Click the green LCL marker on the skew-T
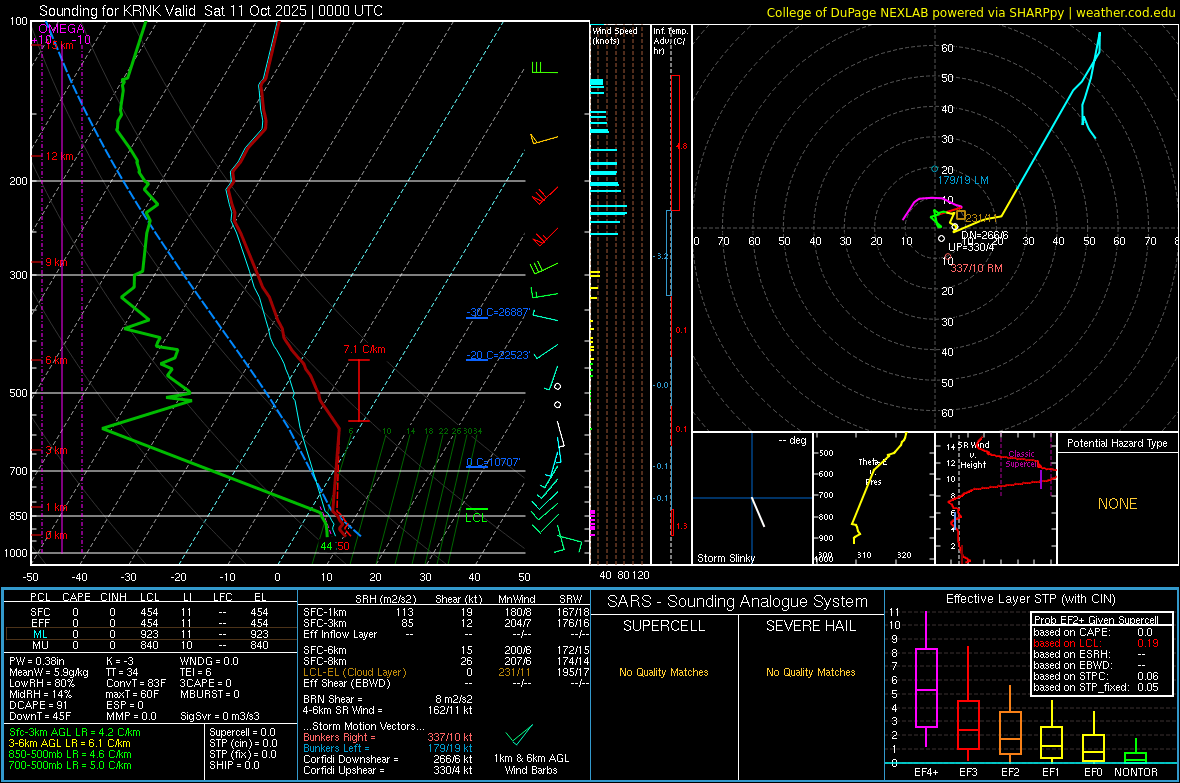This screenshot has width=1180, height=783. 476,517
